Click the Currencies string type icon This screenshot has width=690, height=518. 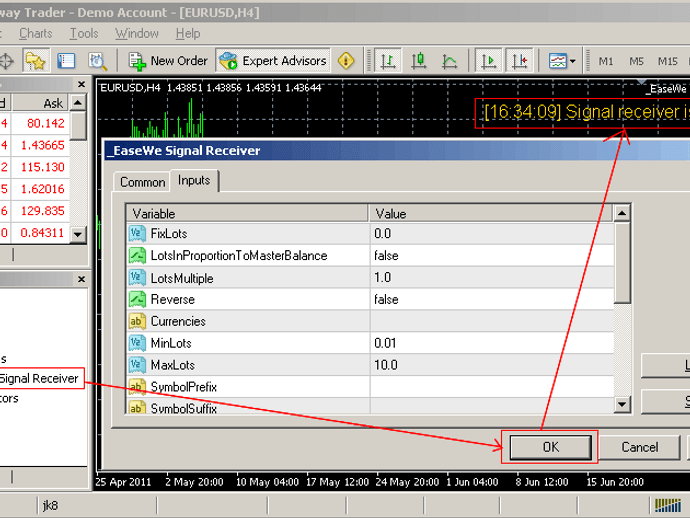[137, 321]
